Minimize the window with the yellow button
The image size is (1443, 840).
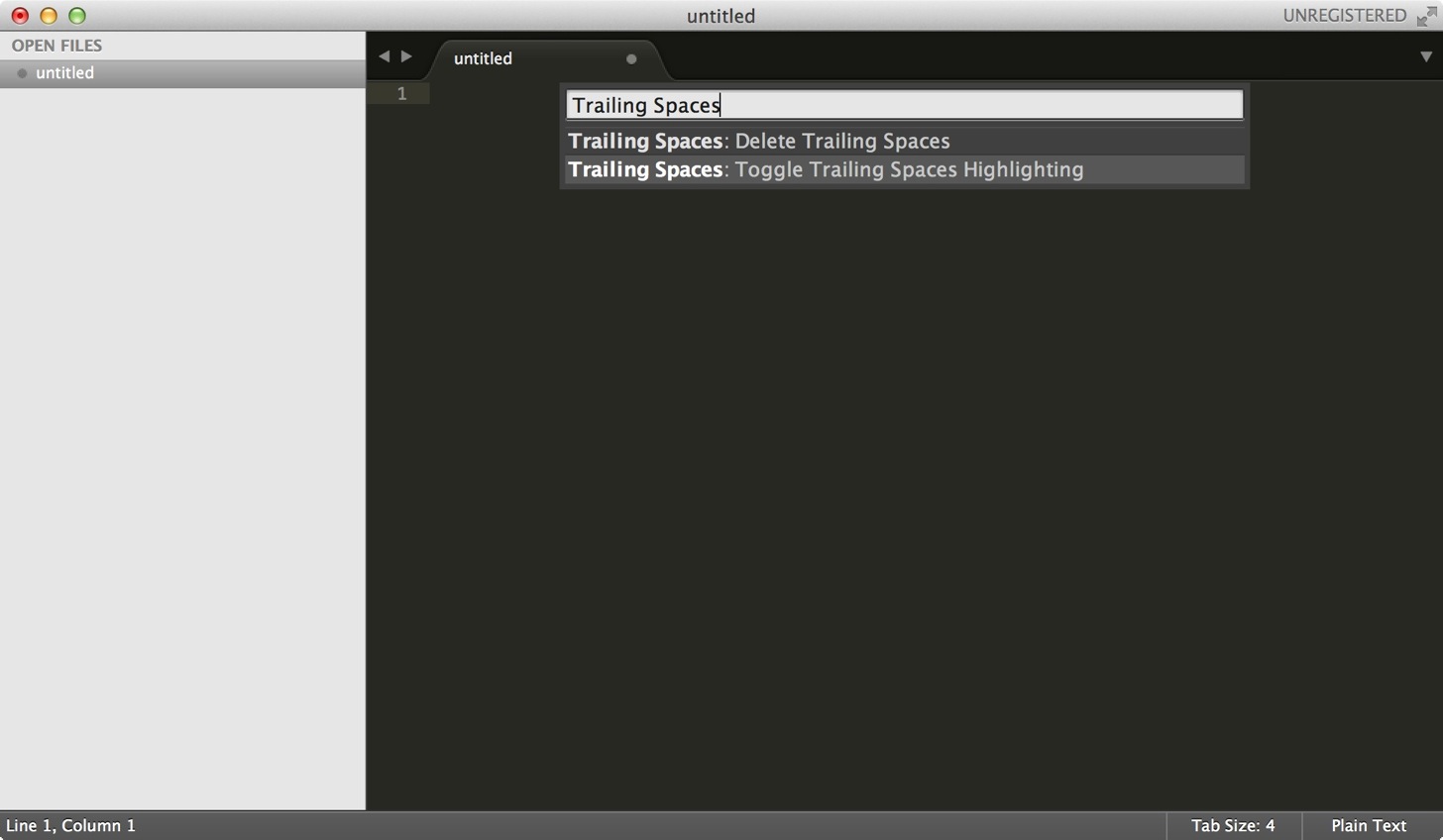click(49, 16)
